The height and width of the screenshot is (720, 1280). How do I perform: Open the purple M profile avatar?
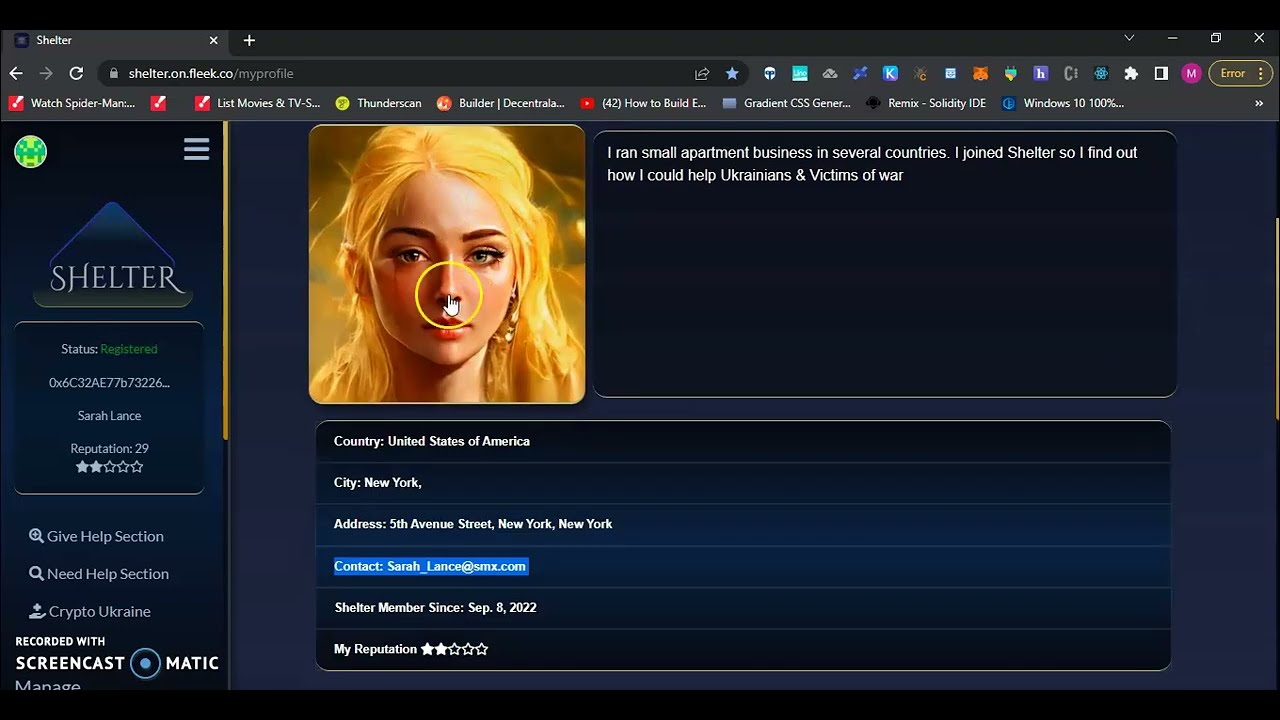pyautogui.click(x=1191, y=73)
